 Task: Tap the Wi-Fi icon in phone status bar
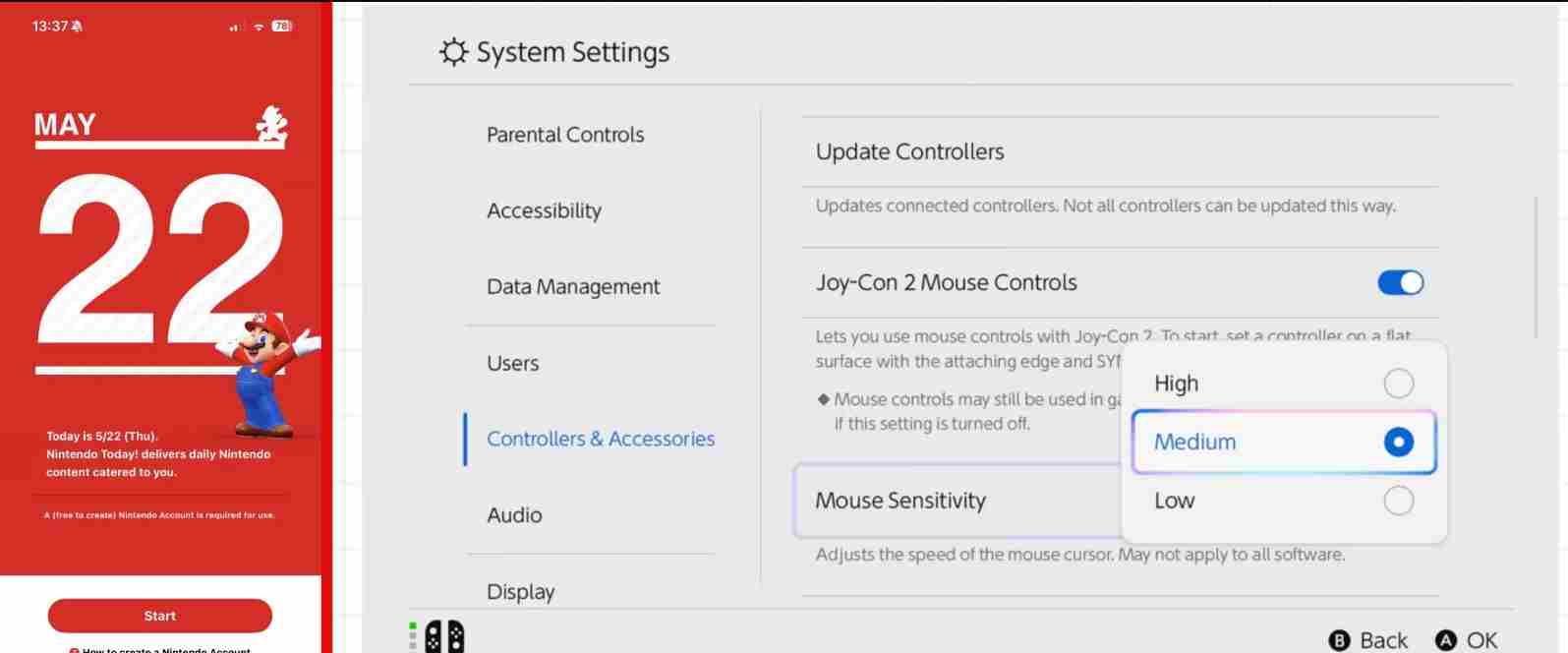259,27
